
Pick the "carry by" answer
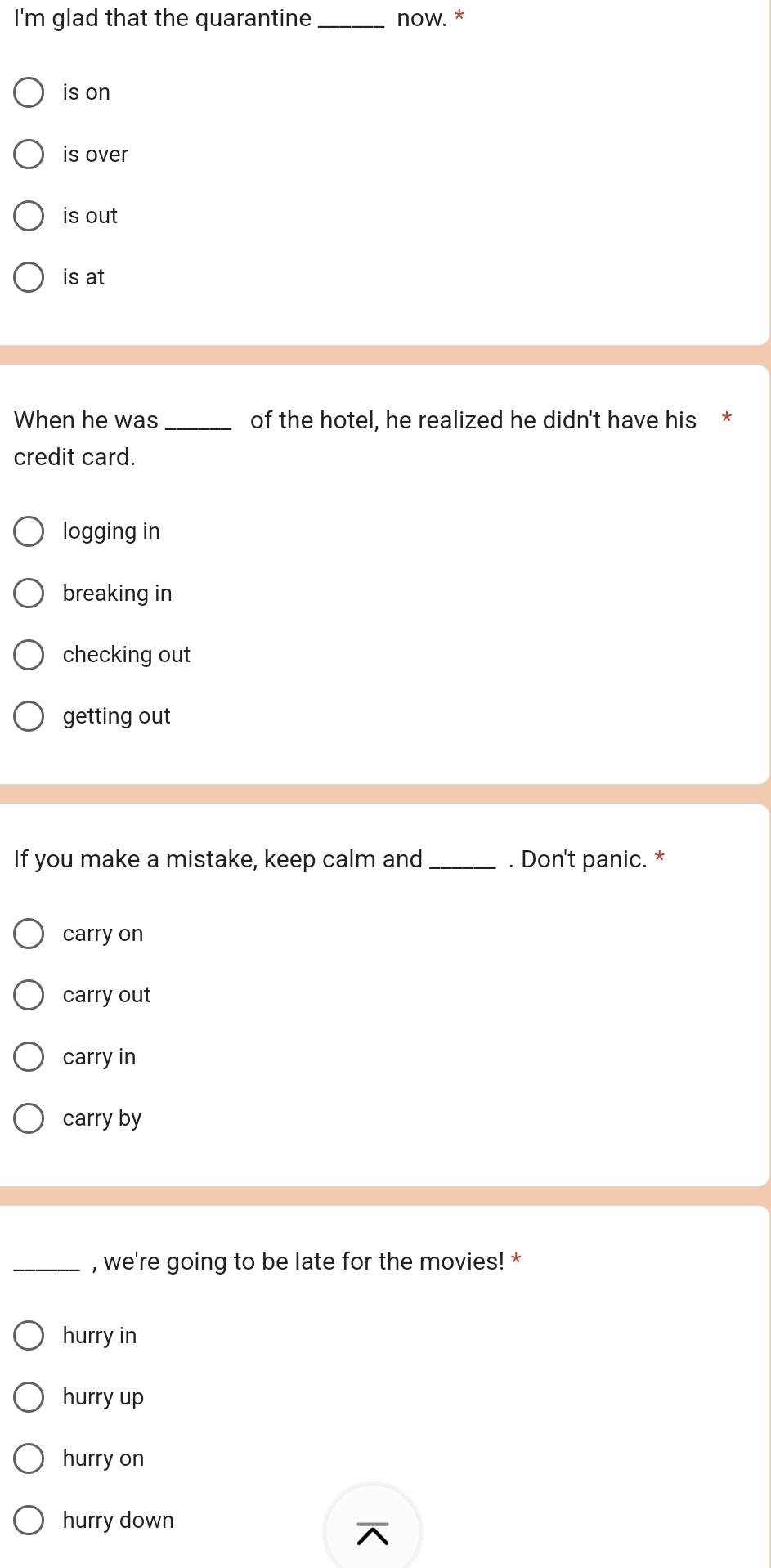pos(29,1118)
